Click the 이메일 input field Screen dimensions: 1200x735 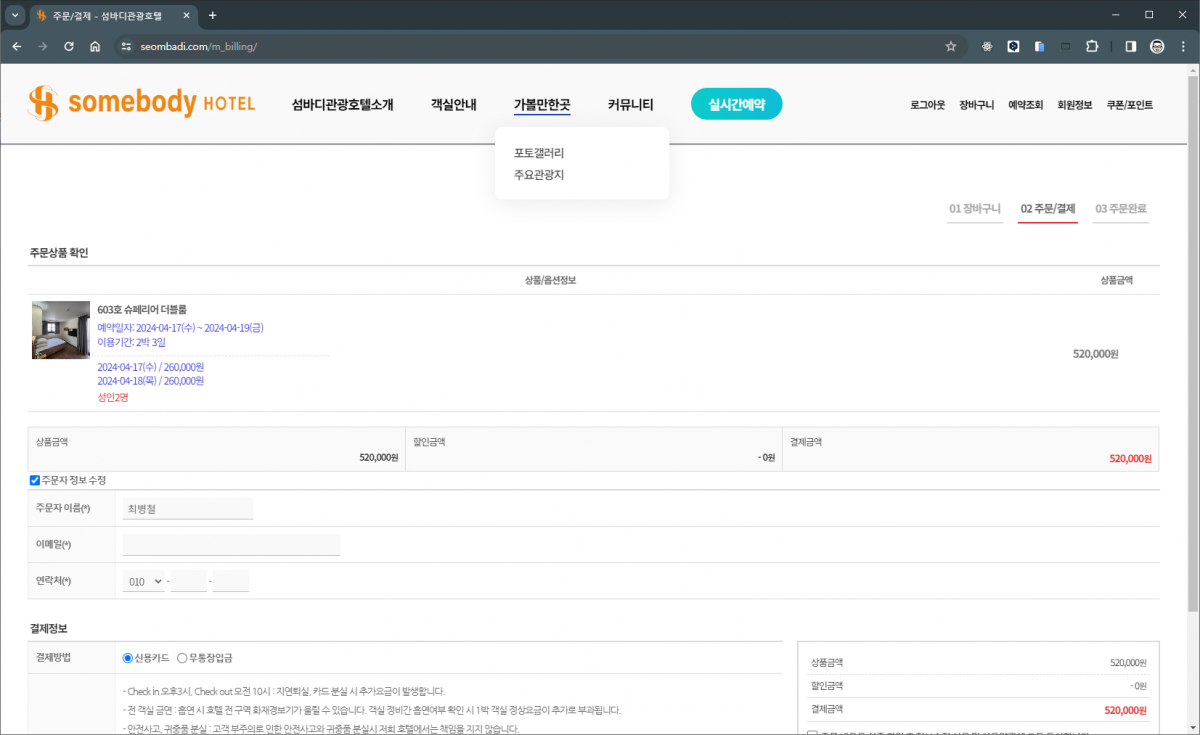coord(231,545)
